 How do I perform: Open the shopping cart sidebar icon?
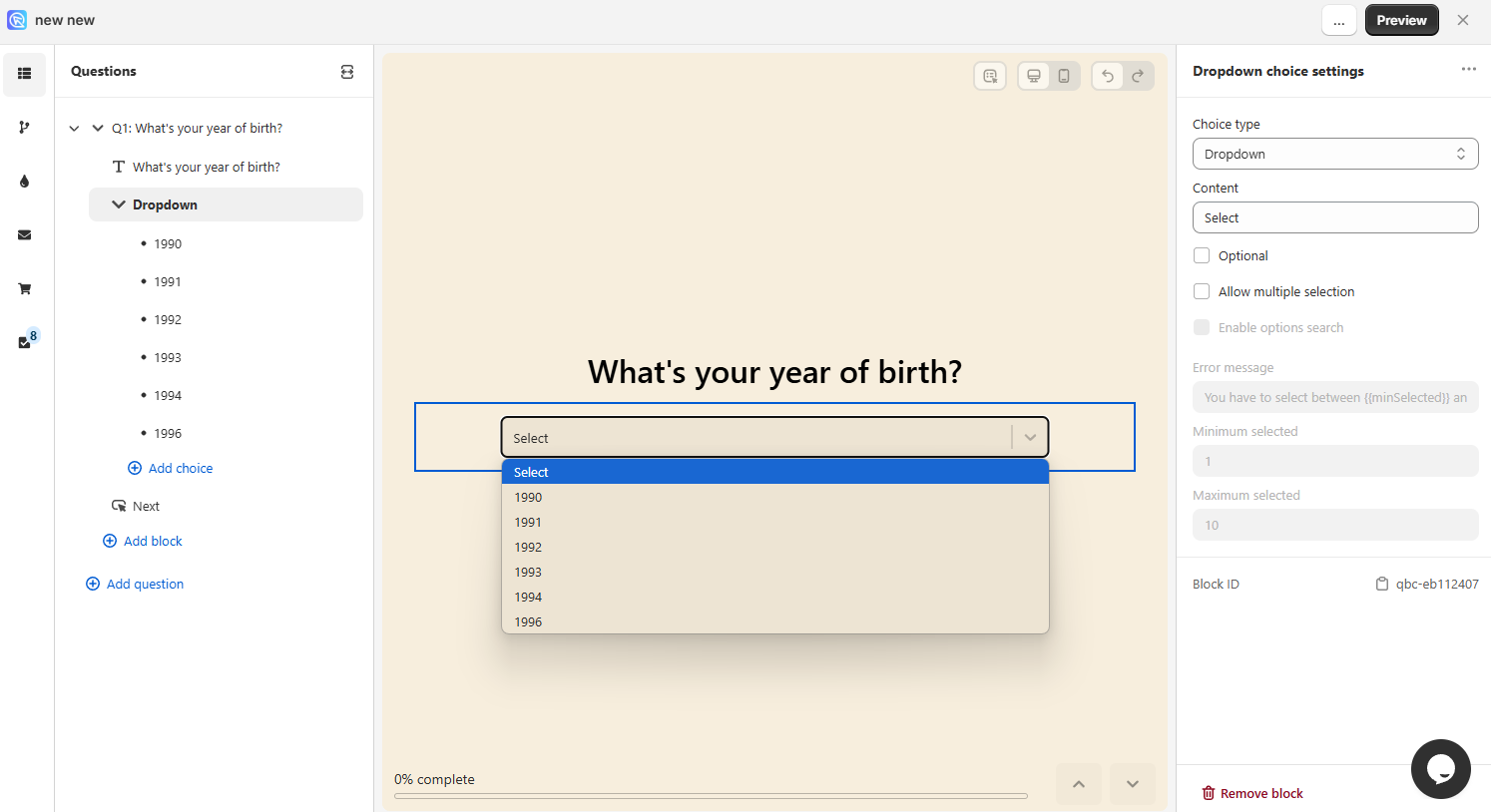tap(25, 289)
